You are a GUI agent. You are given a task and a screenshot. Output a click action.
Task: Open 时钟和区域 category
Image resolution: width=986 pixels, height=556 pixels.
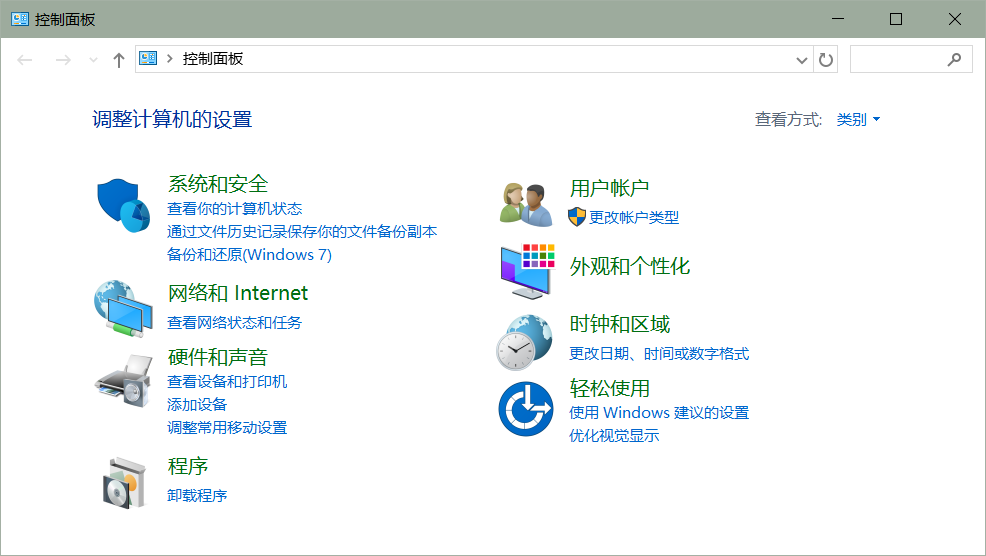tap(619, 324)
